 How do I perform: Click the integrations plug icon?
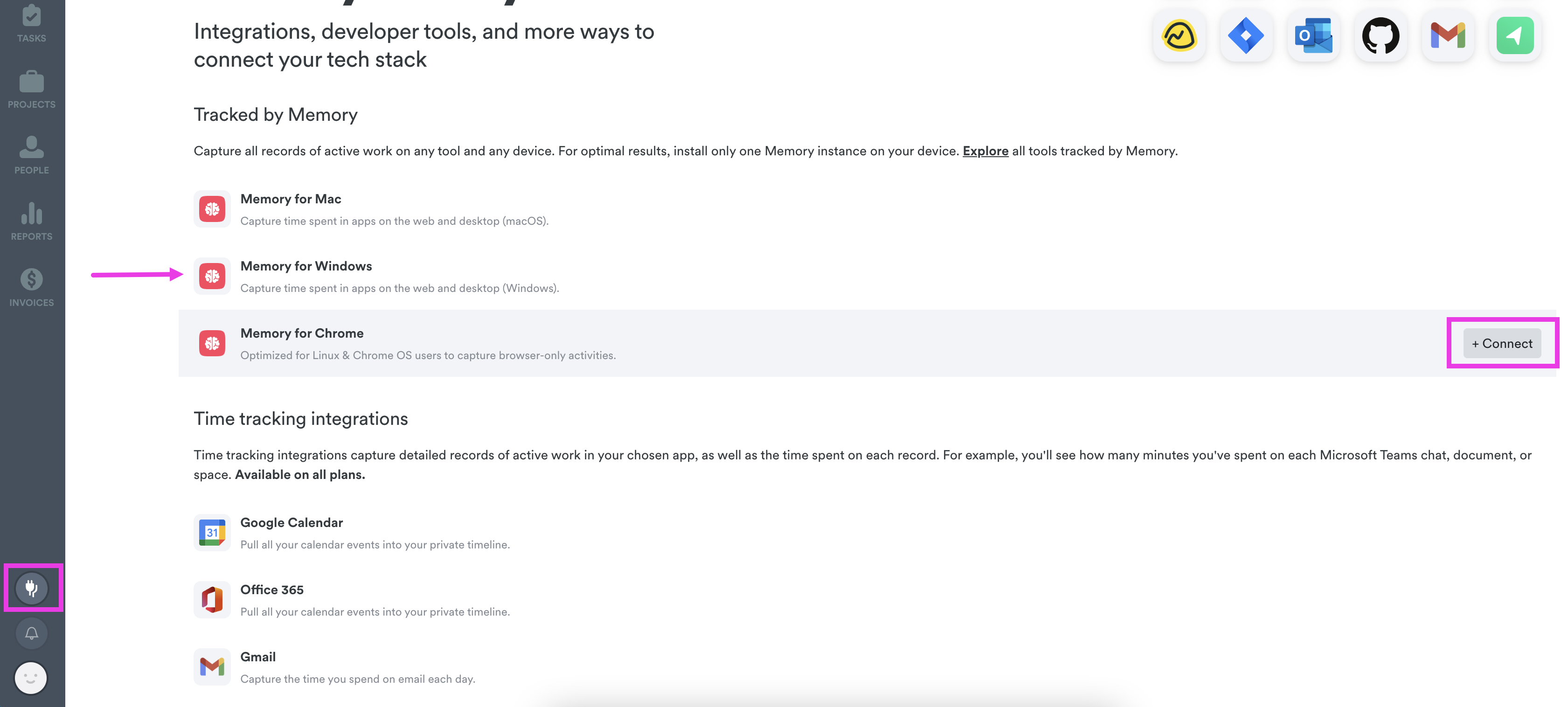(x=32, y=588)
